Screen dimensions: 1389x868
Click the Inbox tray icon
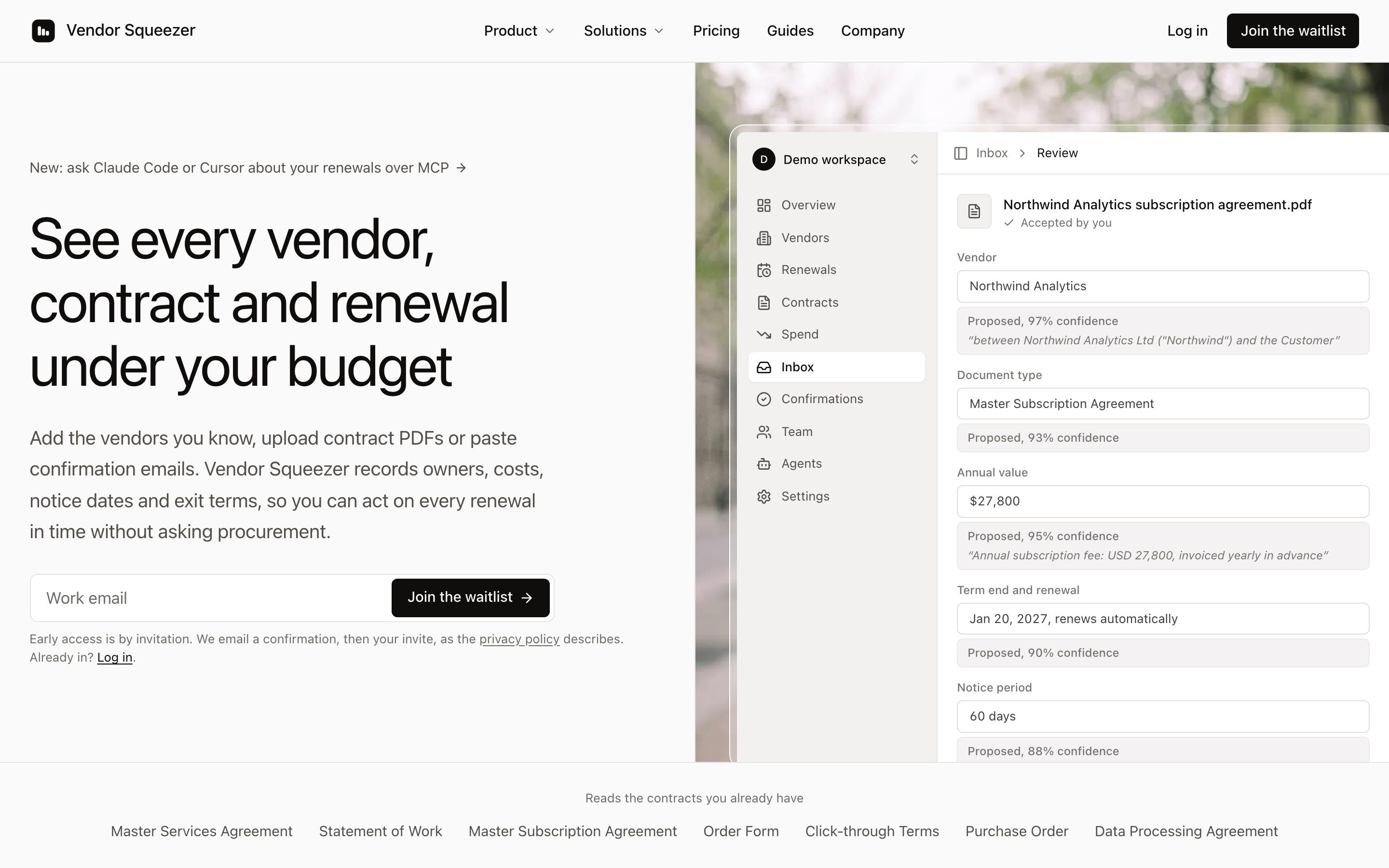tap(763, 367)
